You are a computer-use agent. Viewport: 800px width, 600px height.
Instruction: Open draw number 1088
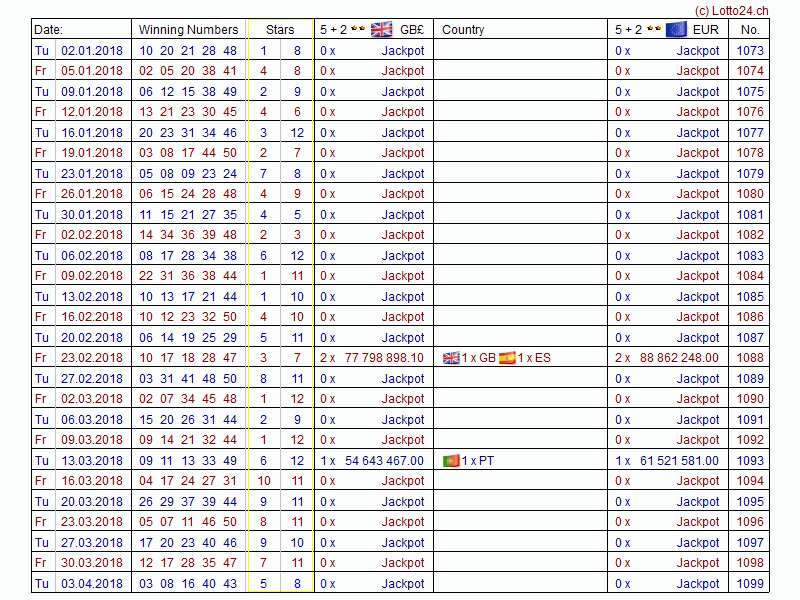pyautogui.click(x=749, y=358)
